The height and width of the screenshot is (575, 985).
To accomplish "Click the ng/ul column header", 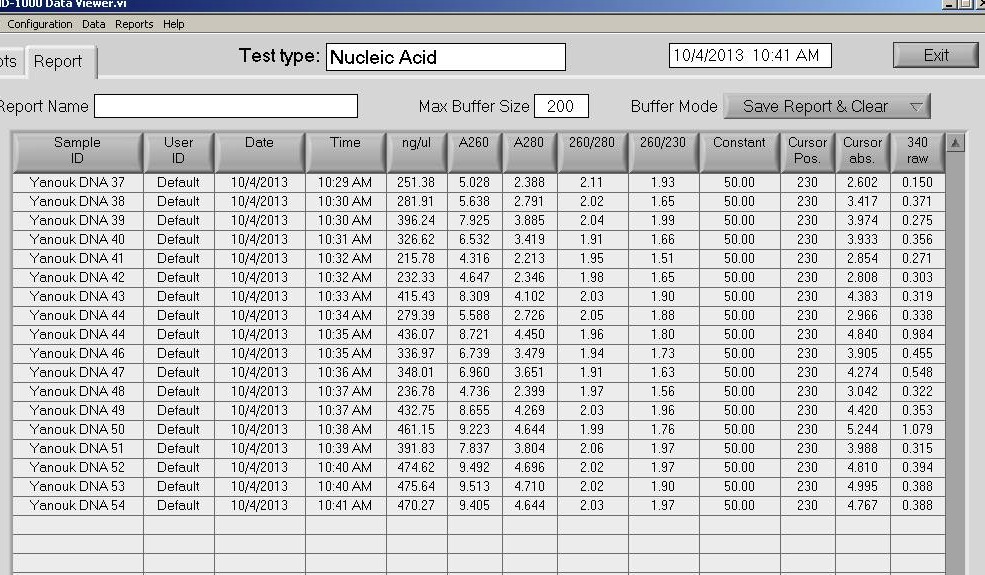I will (x=416, y=151).
